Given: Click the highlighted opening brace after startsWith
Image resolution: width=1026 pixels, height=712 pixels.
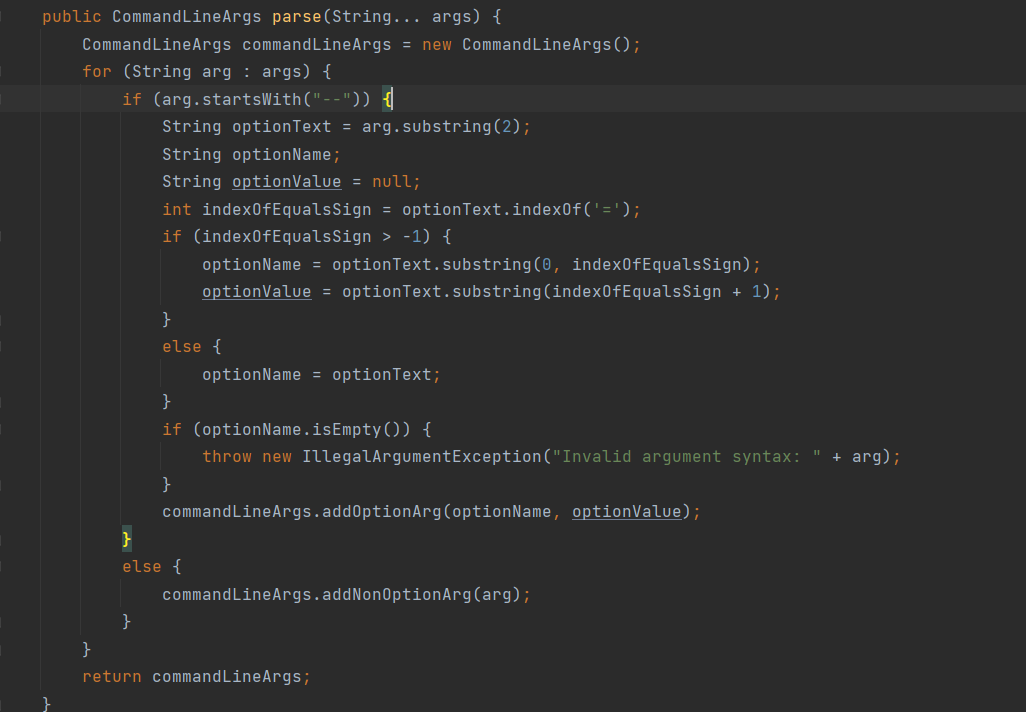Looking at the screenshot, I should pos(387,99).
